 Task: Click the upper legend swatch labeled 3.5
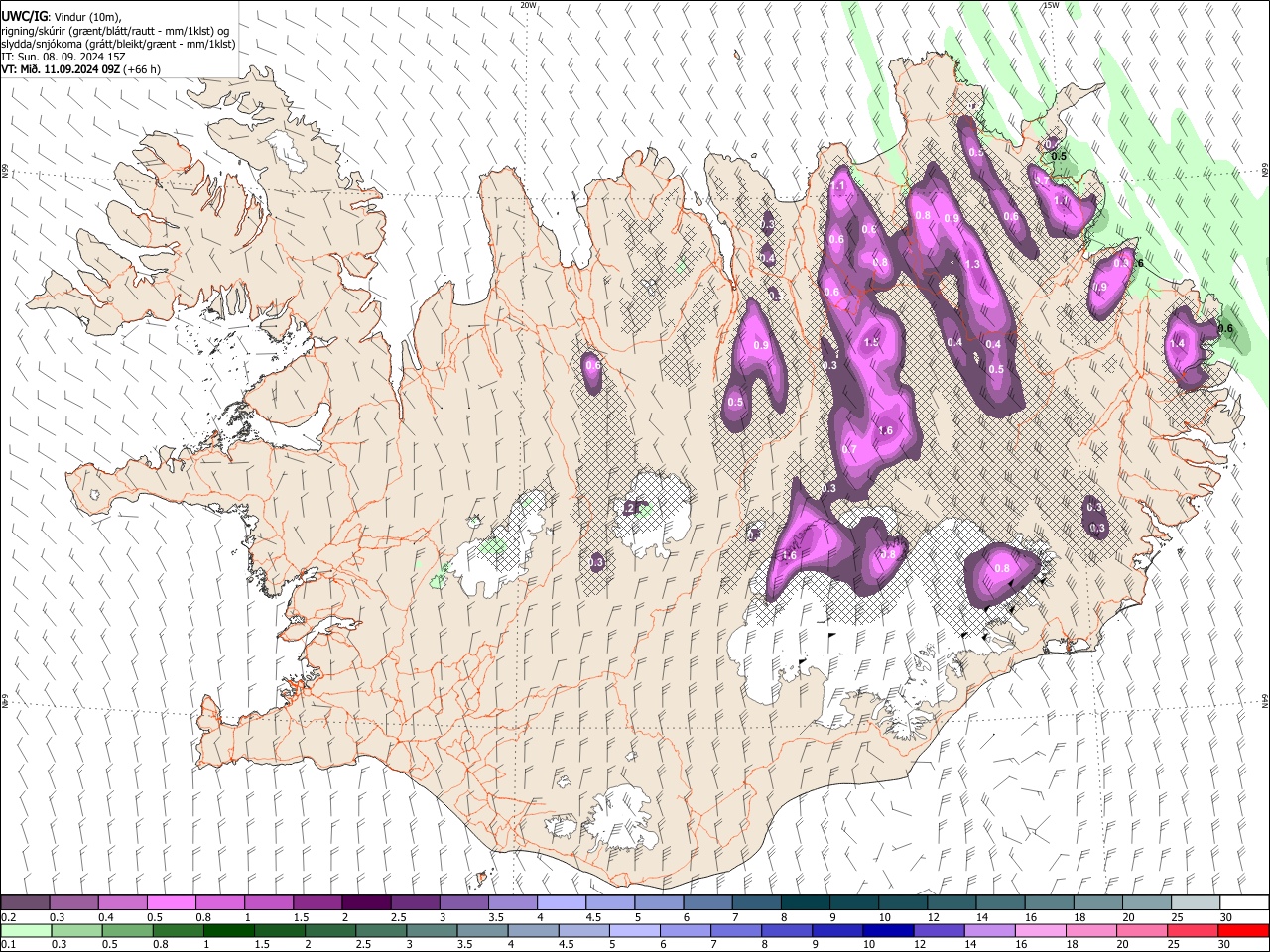(x=512, y=903)
